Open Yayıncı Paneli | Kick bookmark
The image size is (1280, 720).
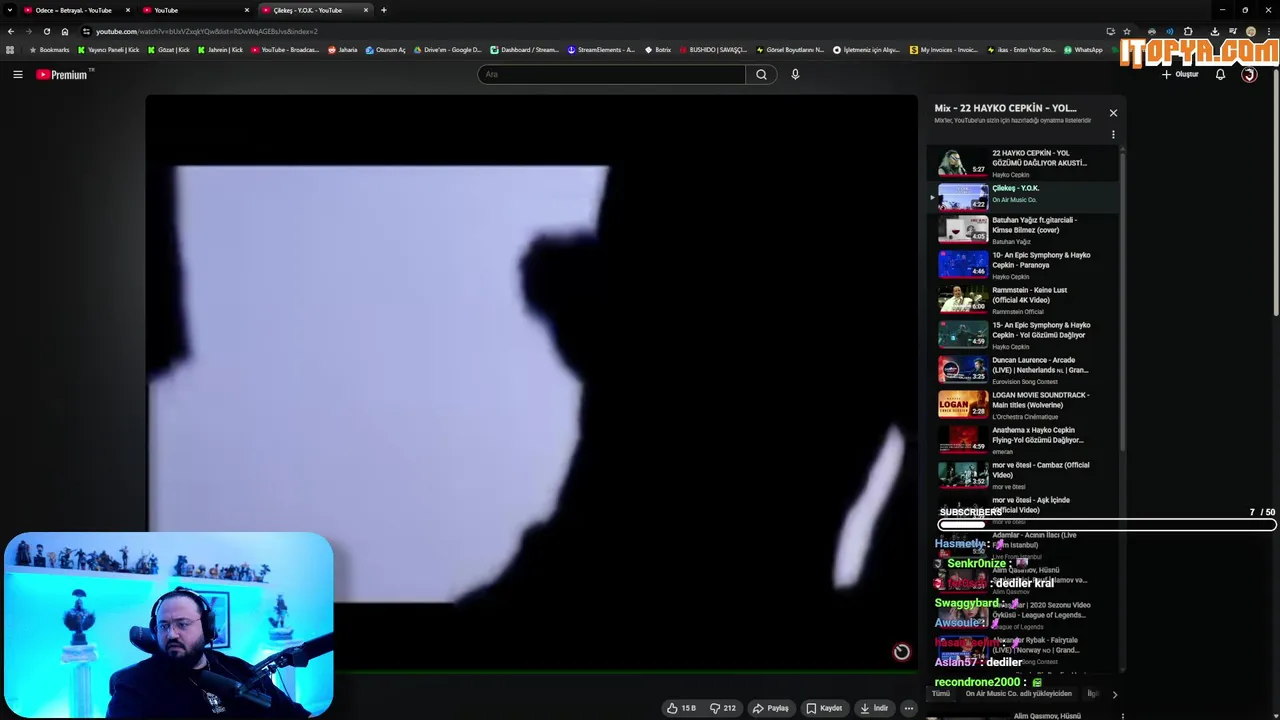click(109, 50)
